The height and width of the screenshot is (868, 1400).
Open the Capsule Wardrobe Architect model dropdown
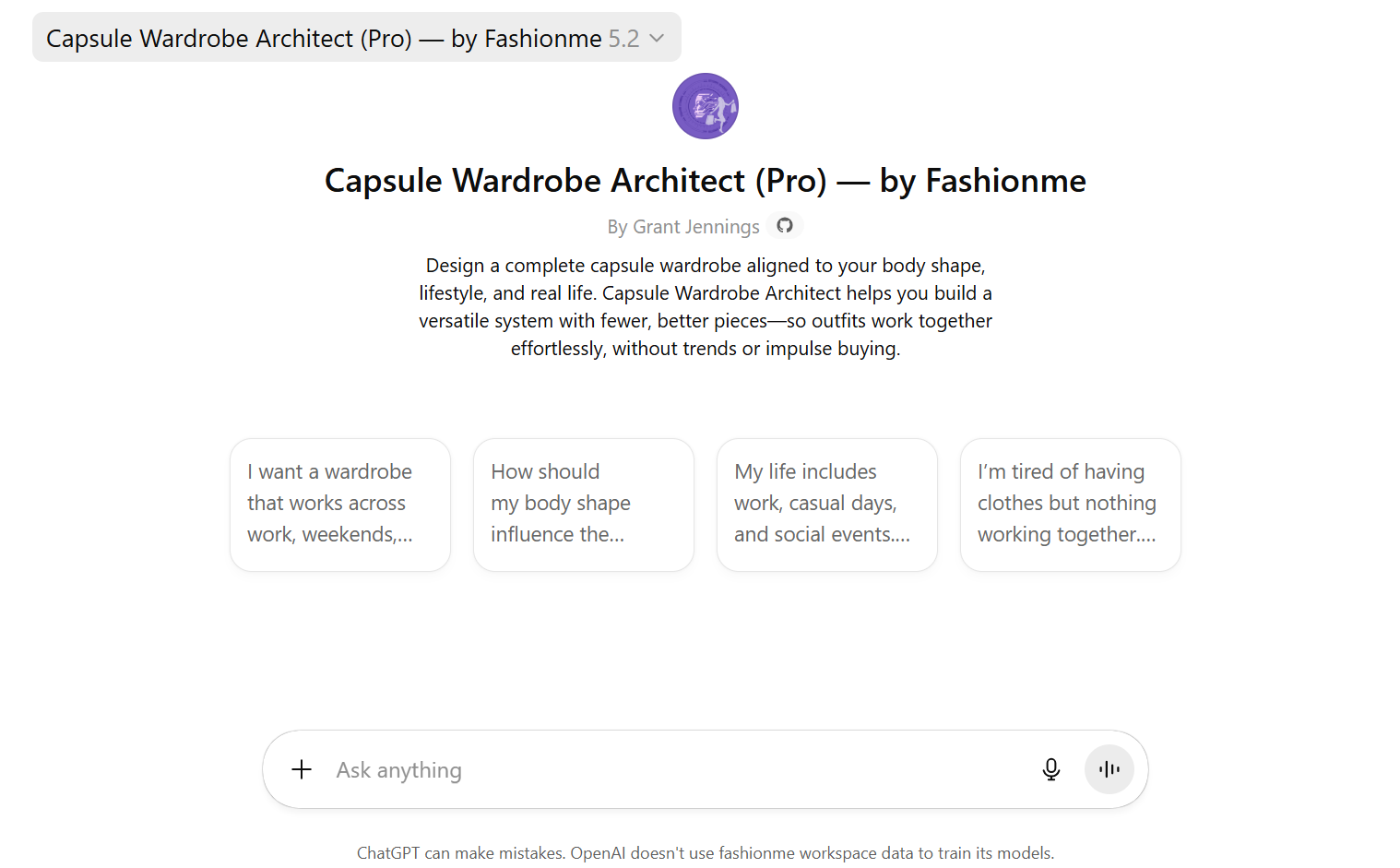coord(356,38)
